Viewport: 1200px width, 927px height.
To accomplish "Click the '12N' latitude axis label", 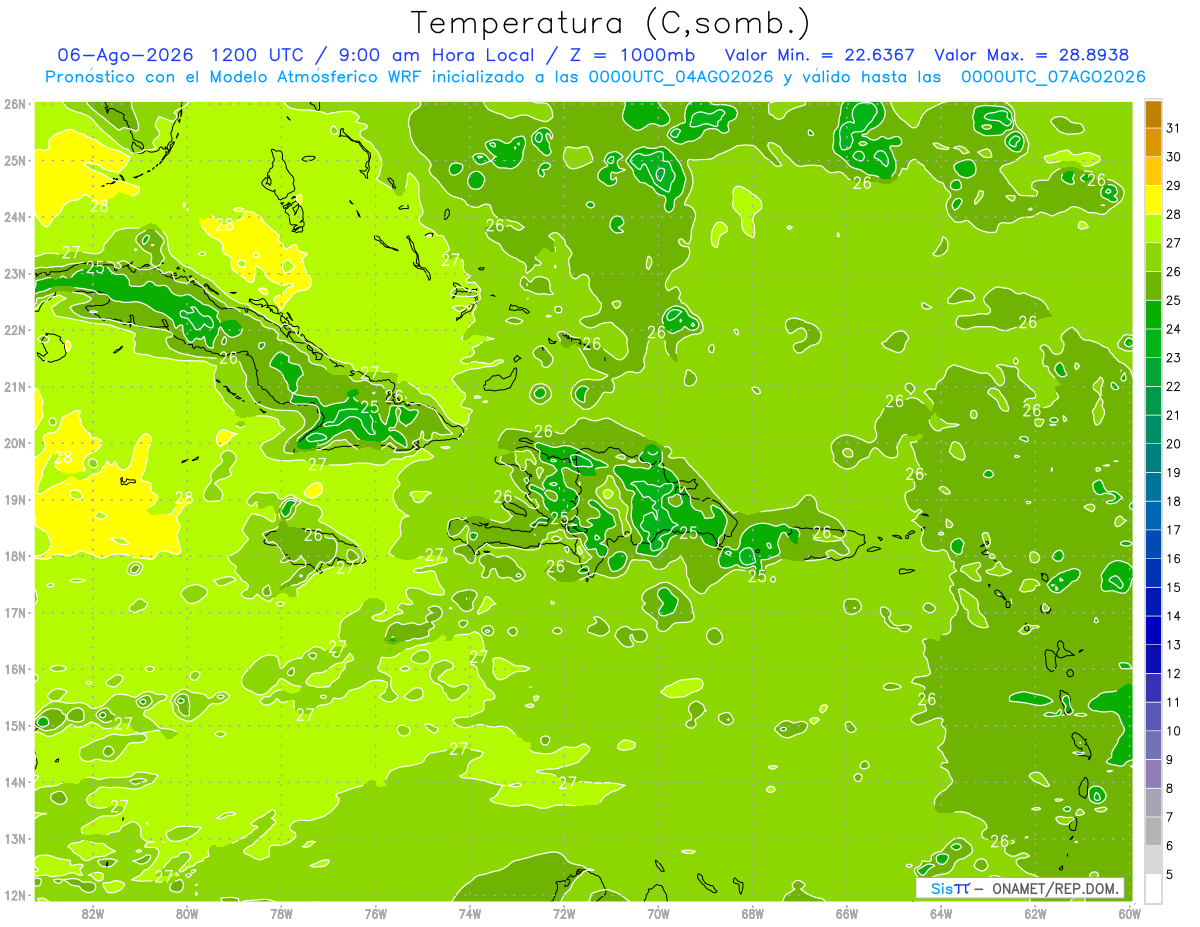I will pyautogui.click(x=14, y=895).
